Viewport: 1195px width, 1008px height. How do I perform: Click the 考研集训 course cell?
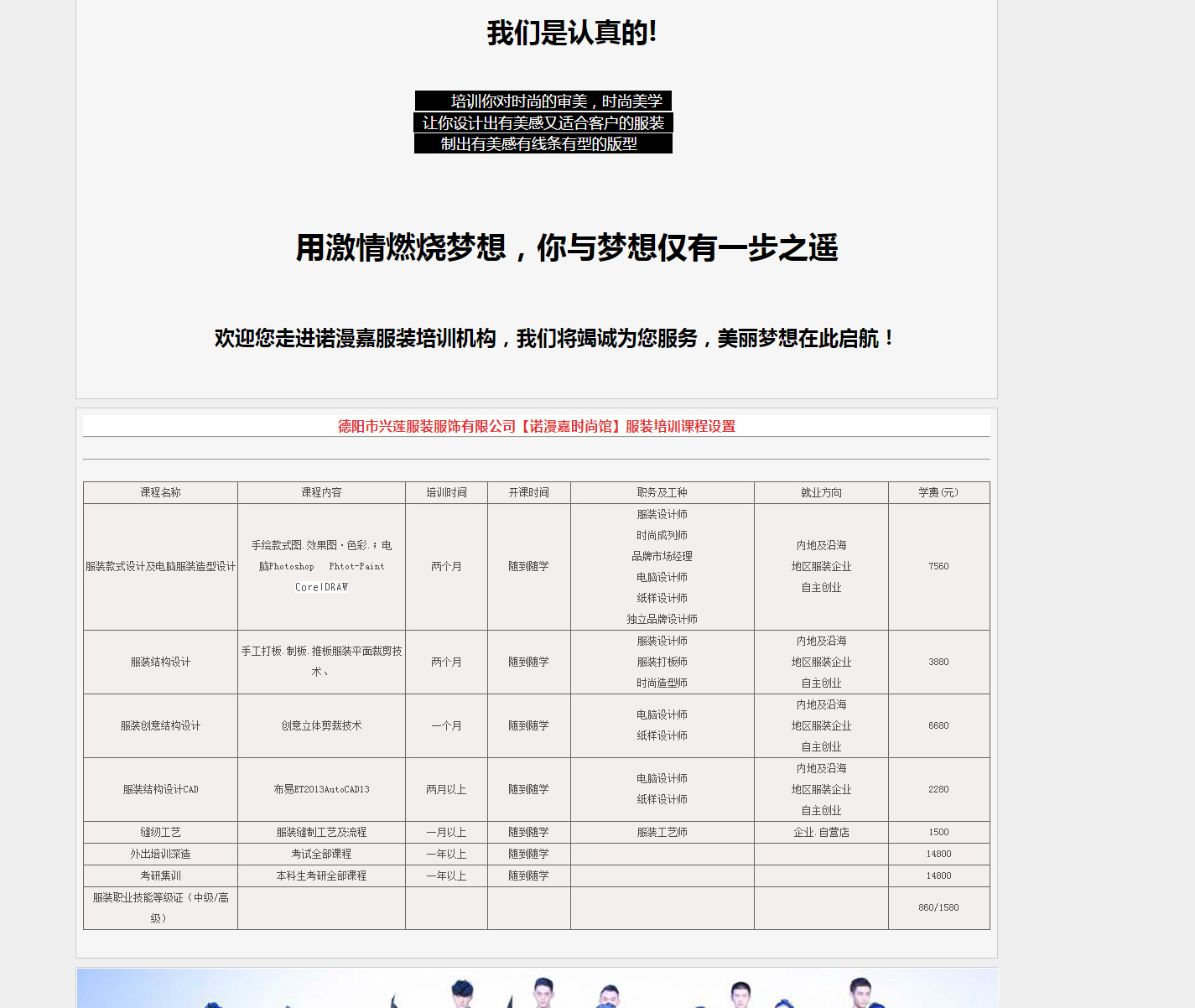click(160, 876)
